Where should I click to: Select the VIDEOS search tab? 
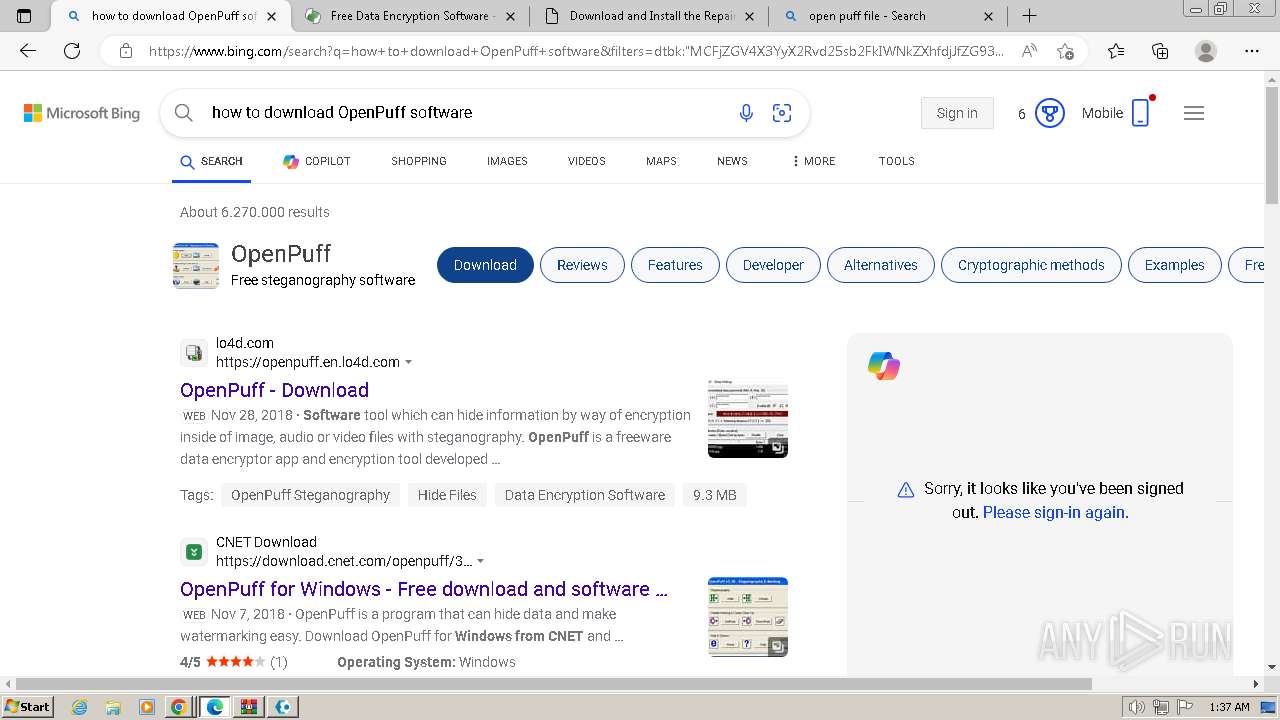pyautogui.click(x=587, y=161)
